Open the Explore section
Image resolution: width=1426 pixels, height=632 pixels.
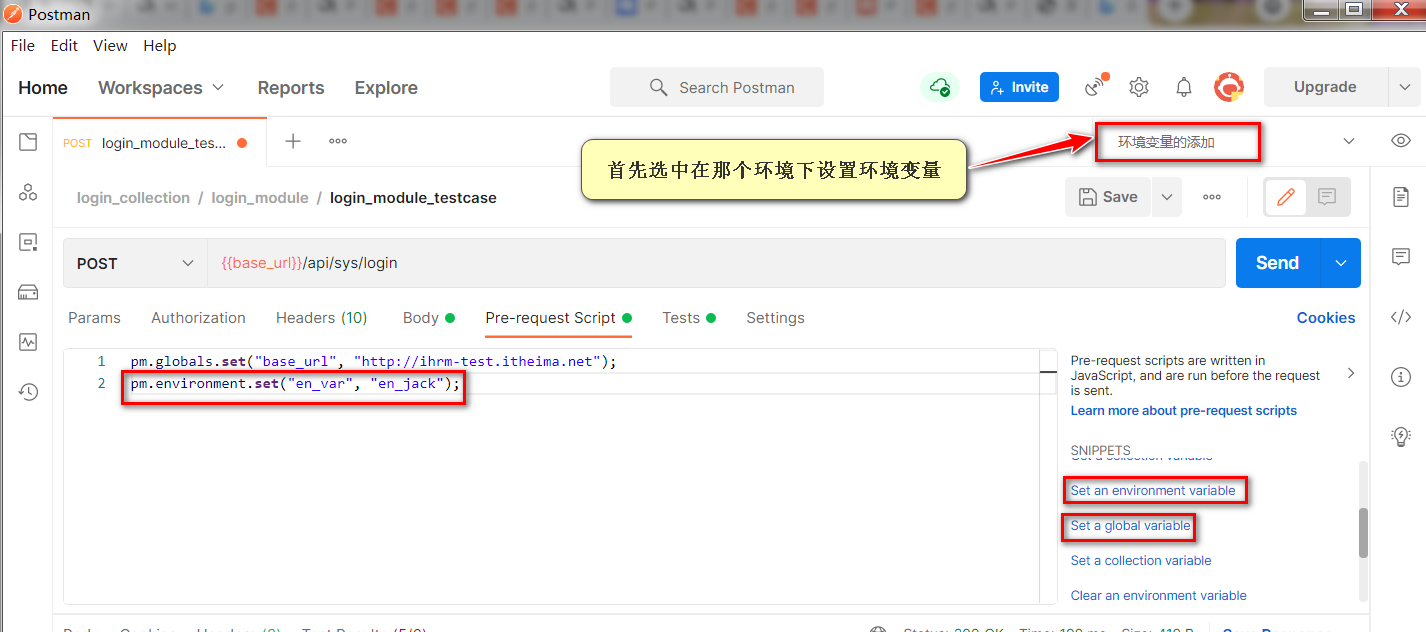point(386,88)
